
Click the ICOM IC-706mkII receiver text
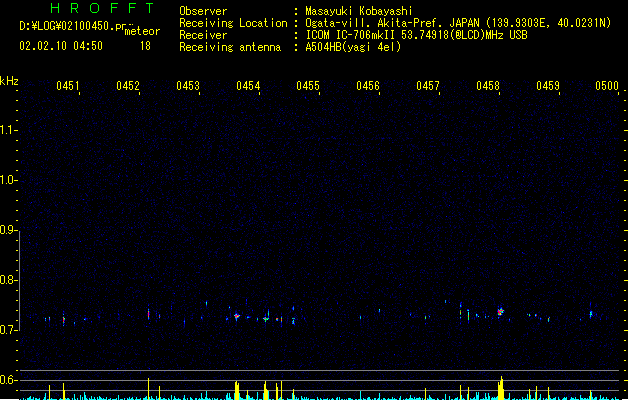(x=416, y=35)
